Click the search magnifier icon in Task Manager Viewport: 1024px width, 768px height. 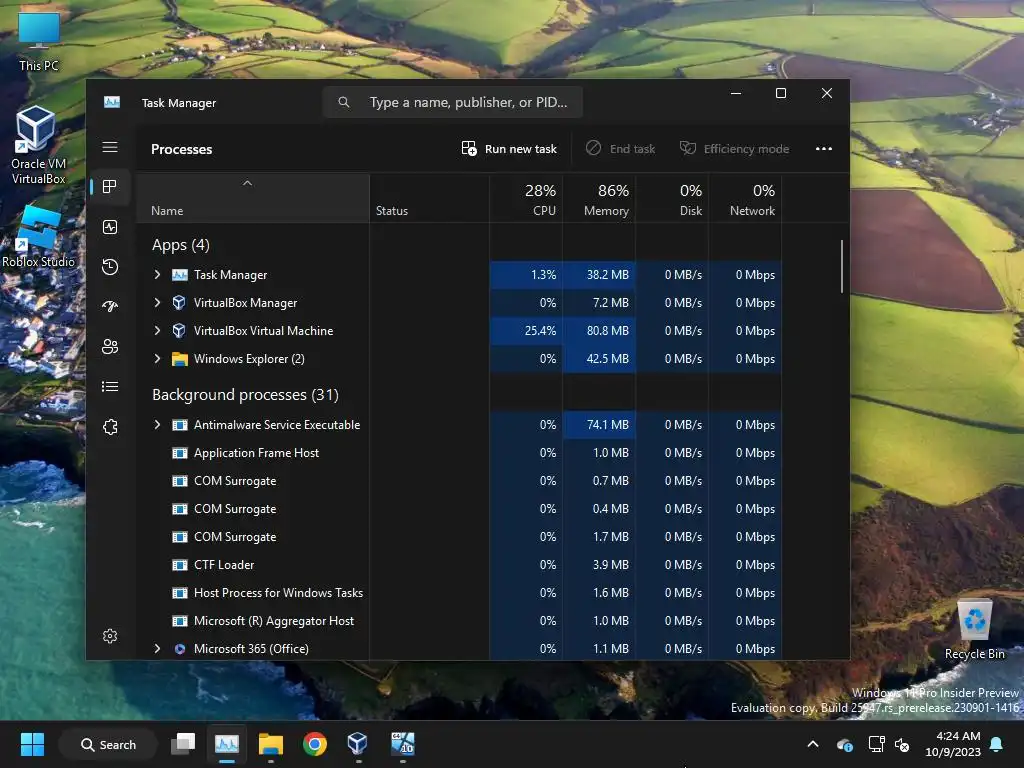344,103
